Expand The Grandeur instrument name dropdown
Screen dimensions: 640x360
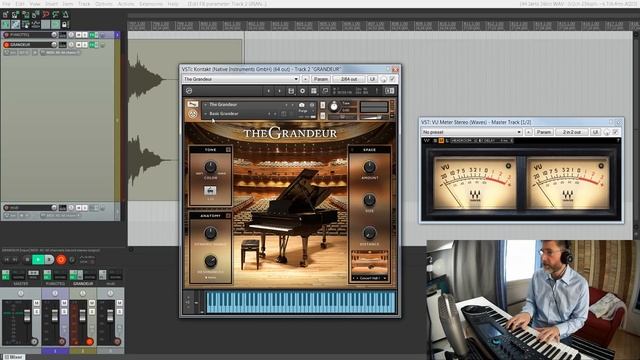pyautogui.click(x=205, y=105)
